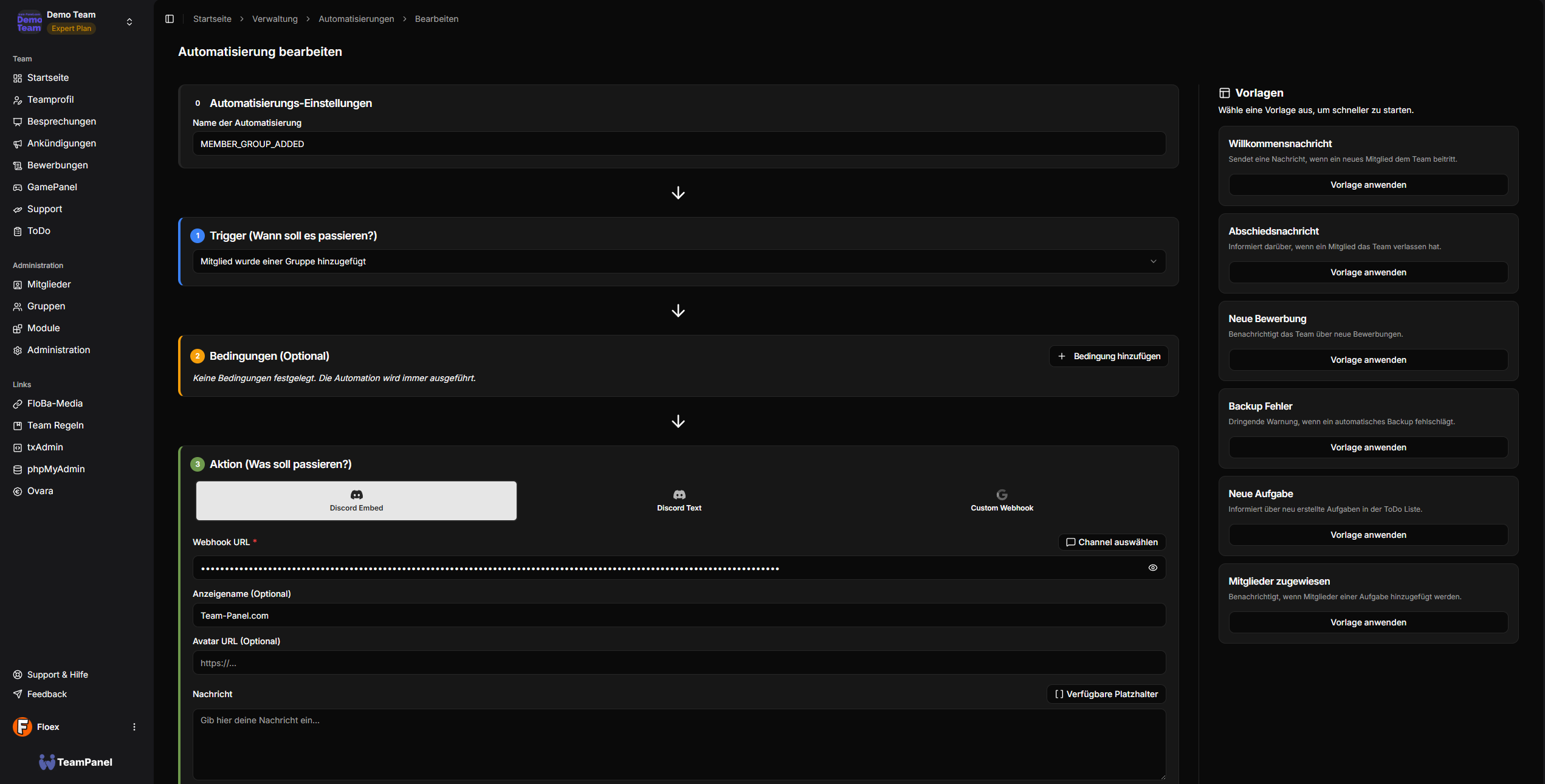Open the Feedback page
The width and height of the screenshot is (1545, 784).
(47, 693)
